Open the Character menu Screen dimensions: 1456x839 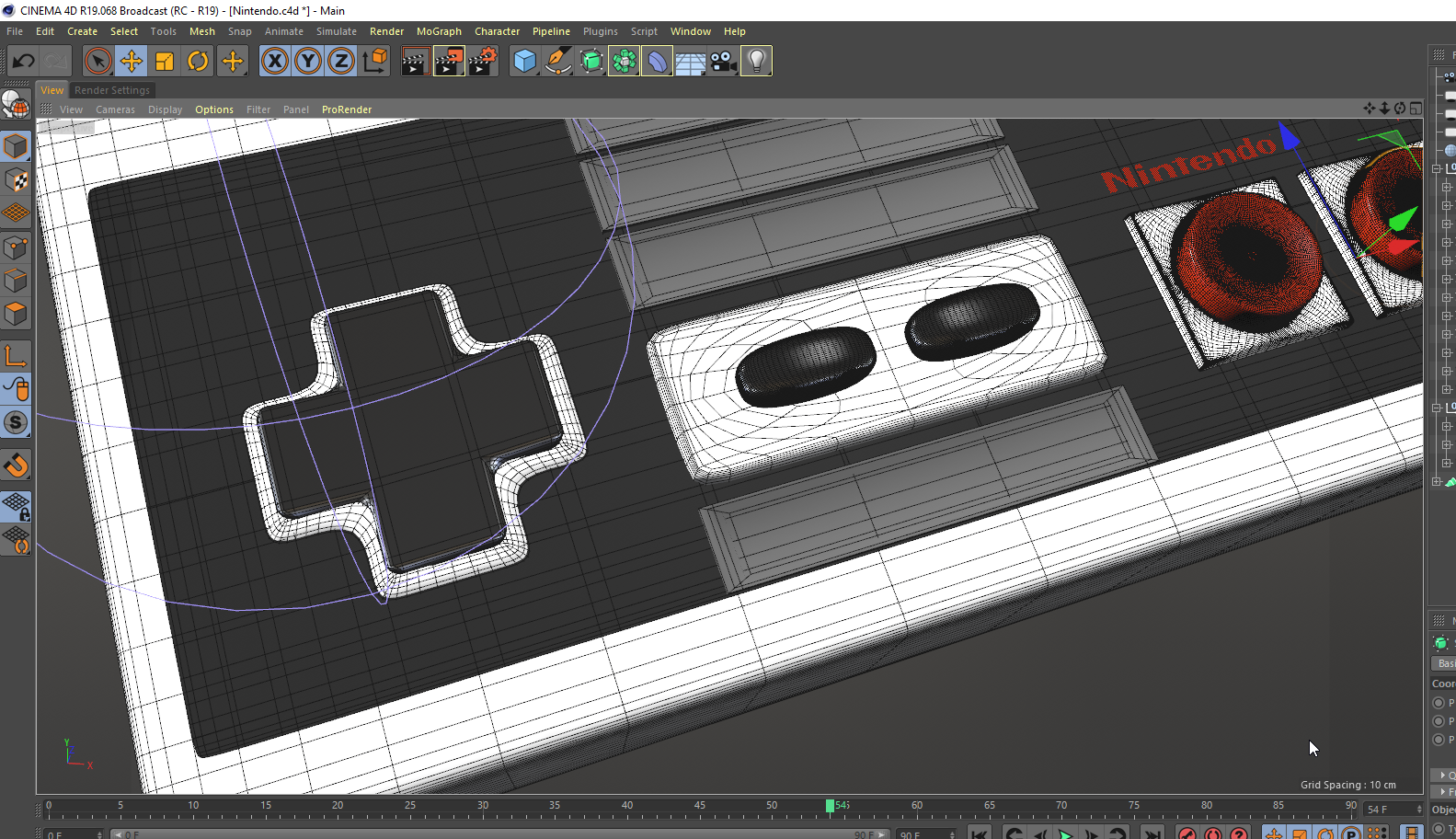[x=497, y=31]
